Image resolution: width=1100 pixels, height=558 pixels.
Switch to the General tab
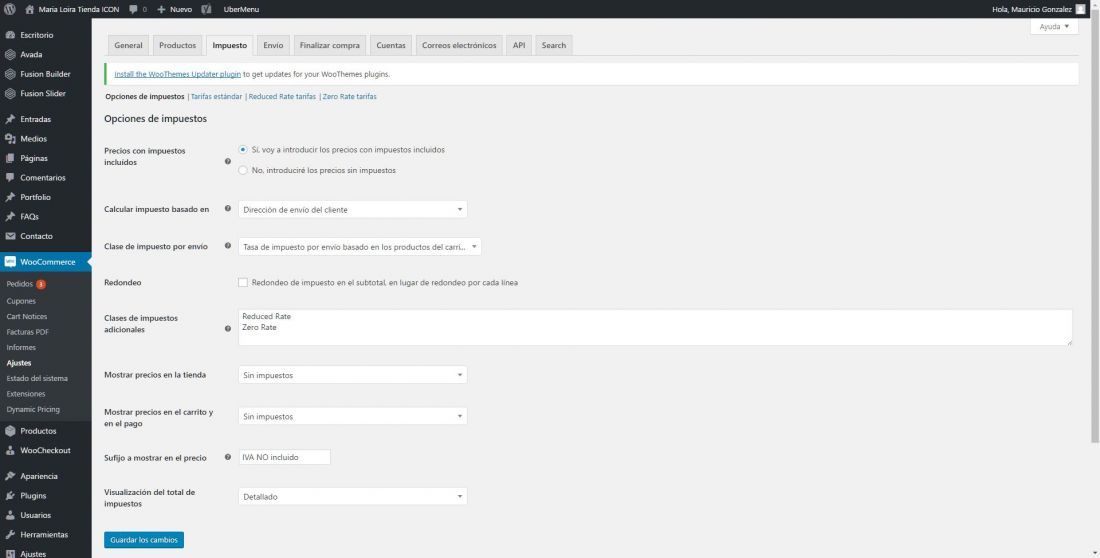[128, 45]
